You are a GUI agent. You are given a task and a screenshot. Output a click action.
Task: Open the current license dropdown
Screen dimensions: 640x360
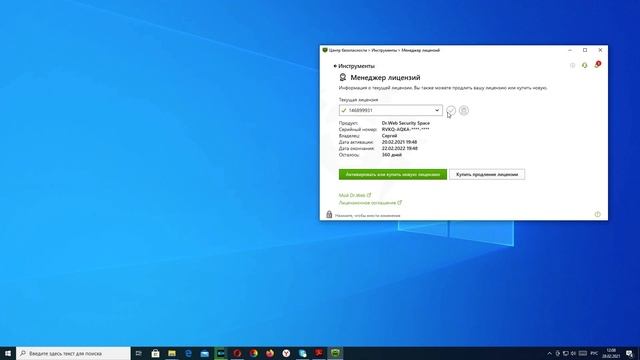coord(391,110)
